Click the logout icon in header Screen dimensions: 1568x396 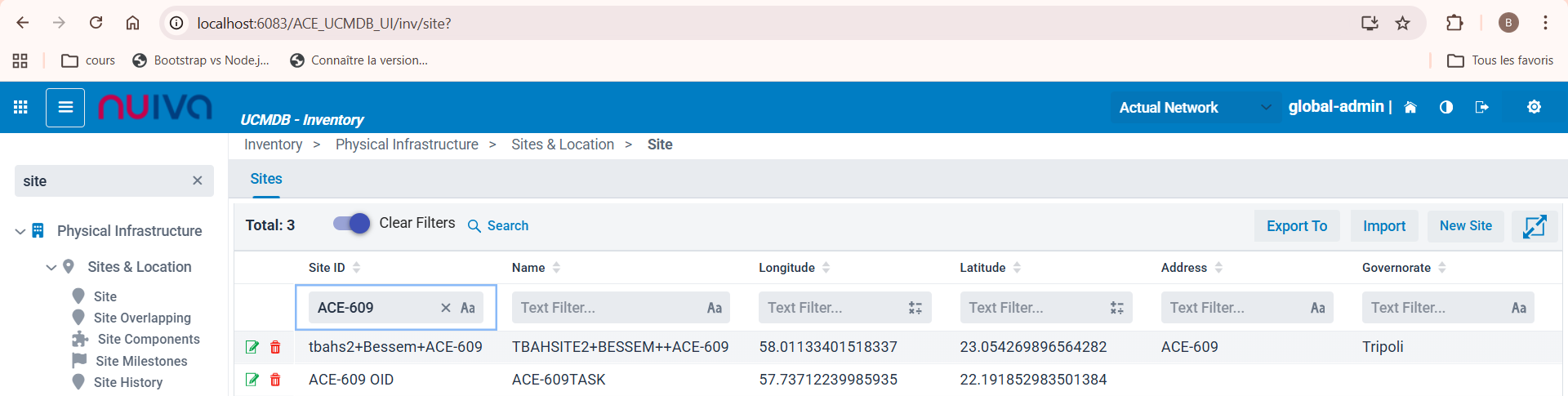click(1482, 108)
